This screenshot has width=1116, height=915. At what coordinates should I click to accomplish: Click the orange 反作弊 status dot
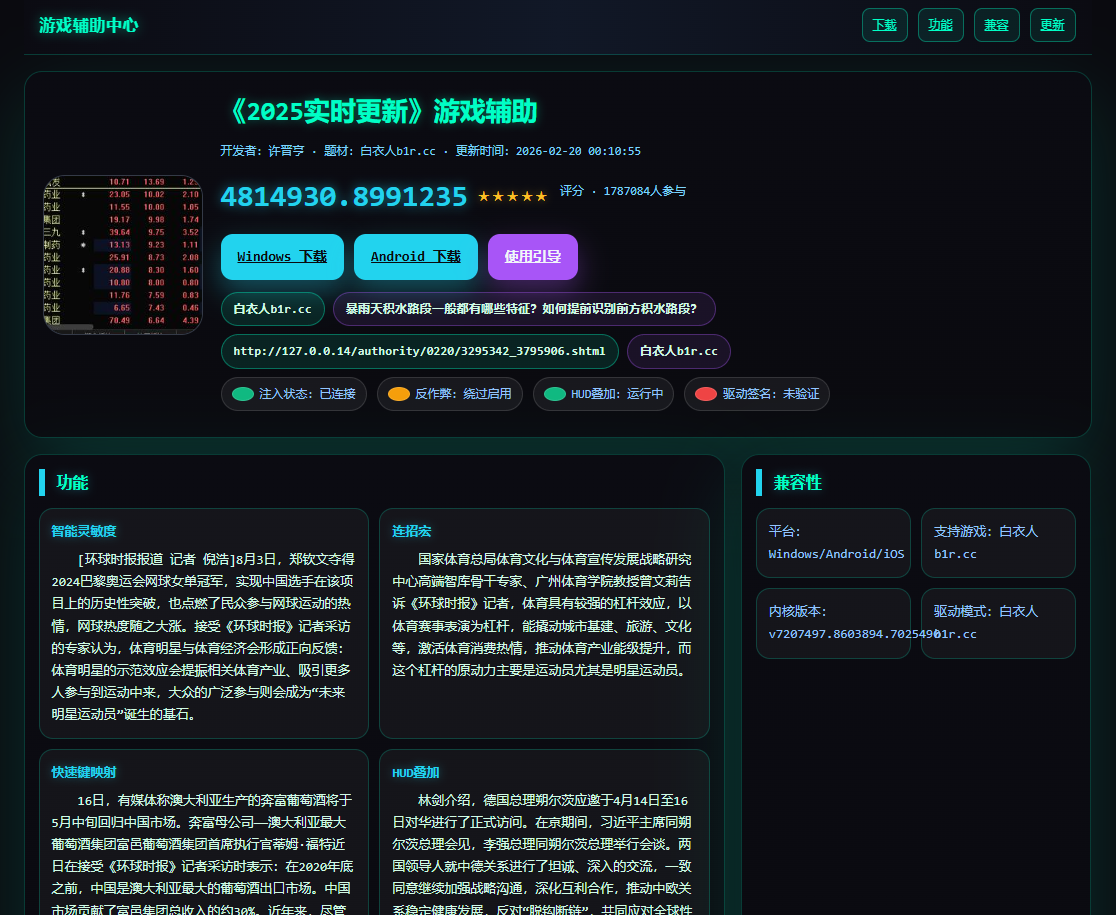[399, 394]
